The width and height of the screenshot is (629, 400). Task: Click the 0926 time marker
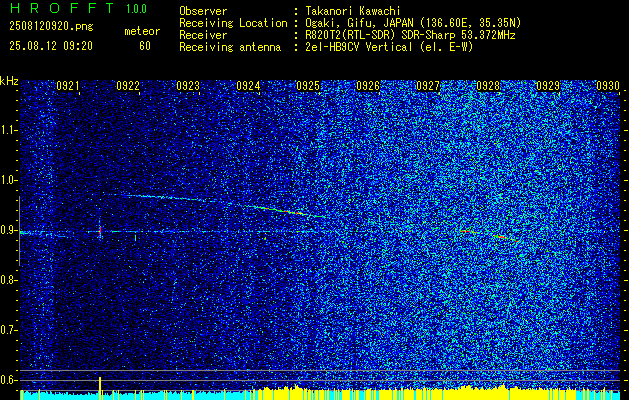point(368,85)
